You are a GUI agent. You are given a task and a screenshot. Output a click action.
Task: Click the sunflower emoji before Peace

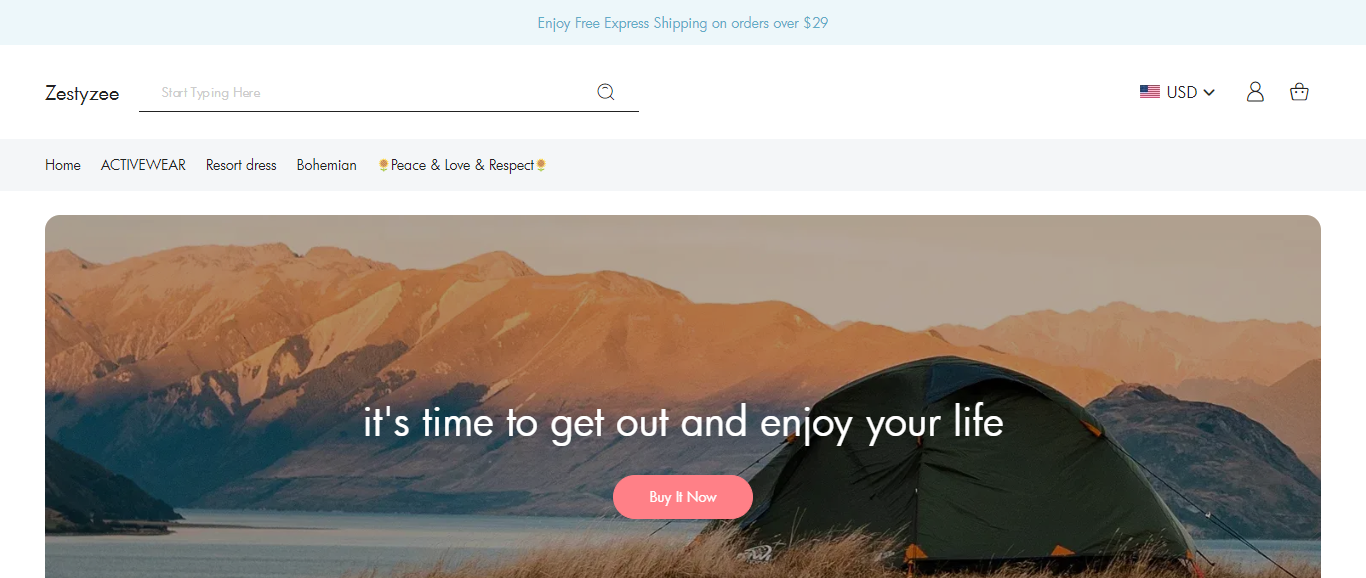click(383, 165)
